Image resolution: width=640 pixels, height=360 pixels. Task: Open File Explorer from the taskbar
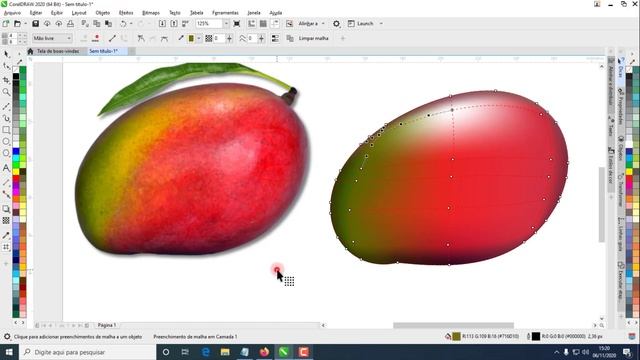tap(225, 352)
